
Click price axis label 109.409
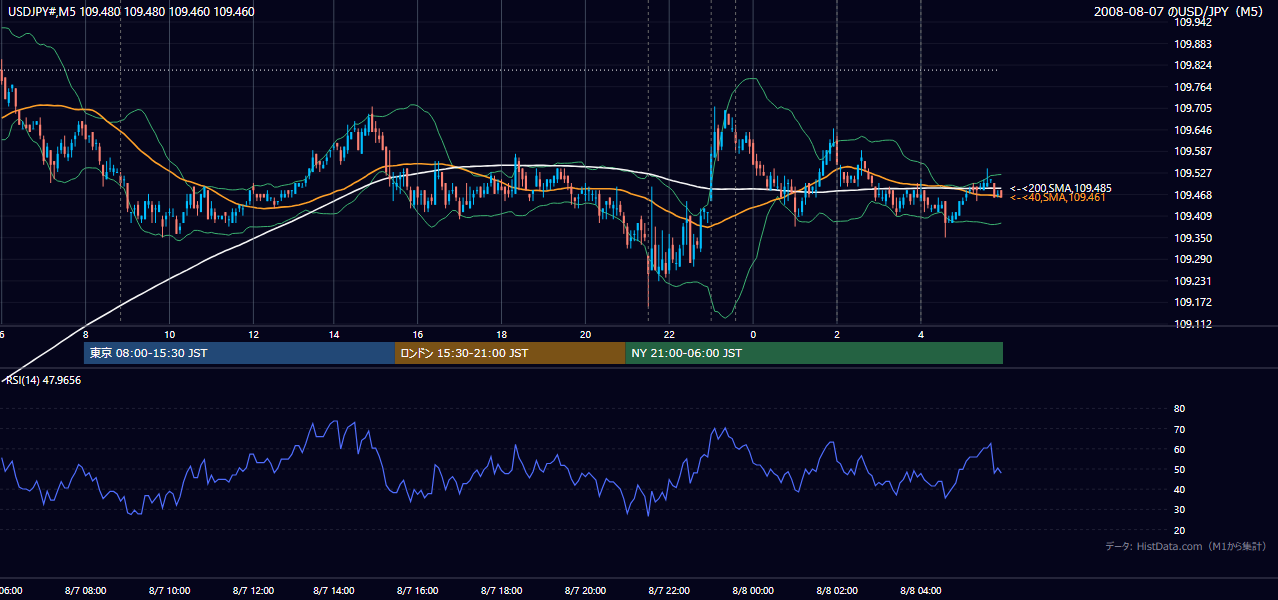coord(1194,216)
